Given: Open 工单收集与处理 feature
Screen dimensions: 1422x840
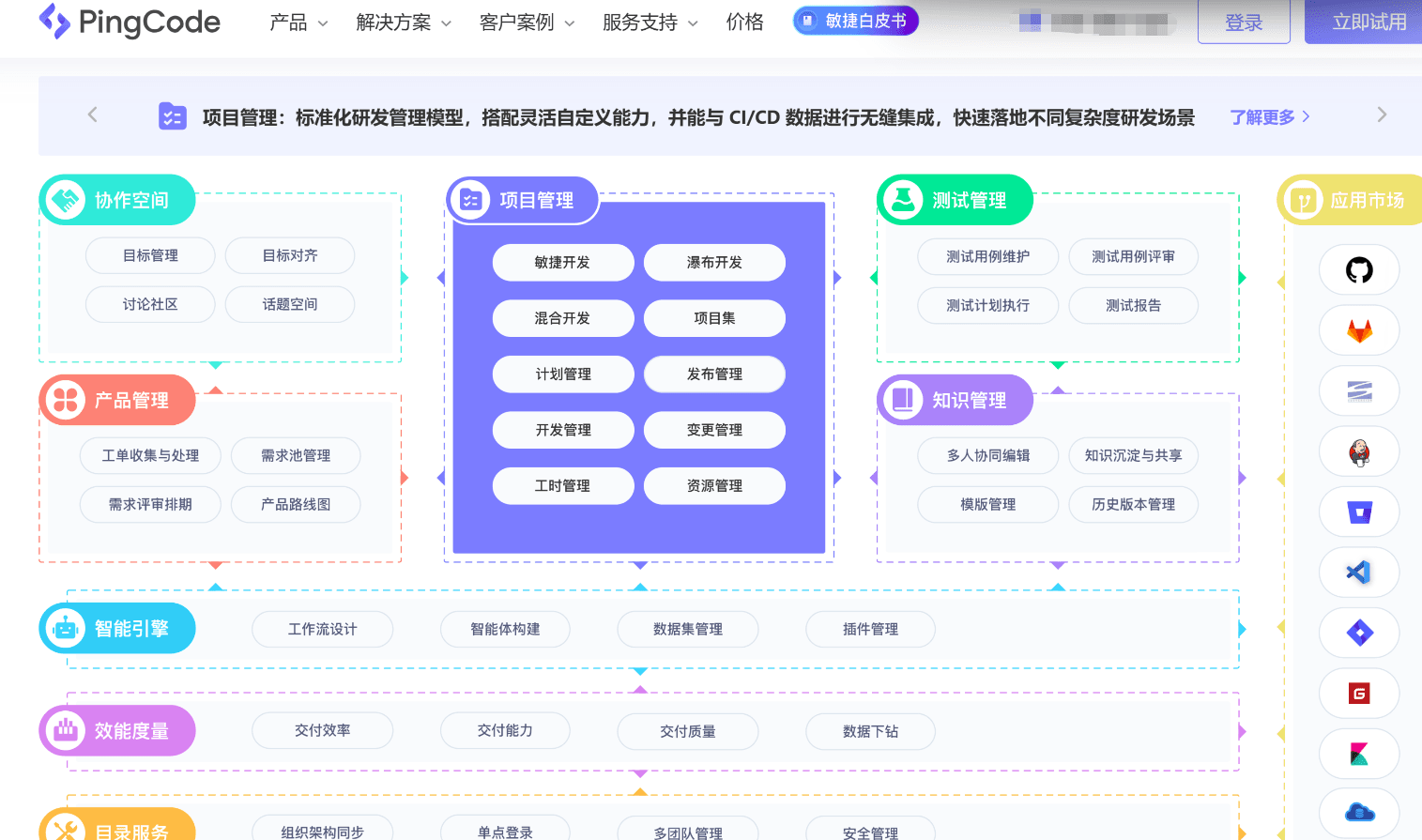Looking at the screenshot, I should click(150, 455).
